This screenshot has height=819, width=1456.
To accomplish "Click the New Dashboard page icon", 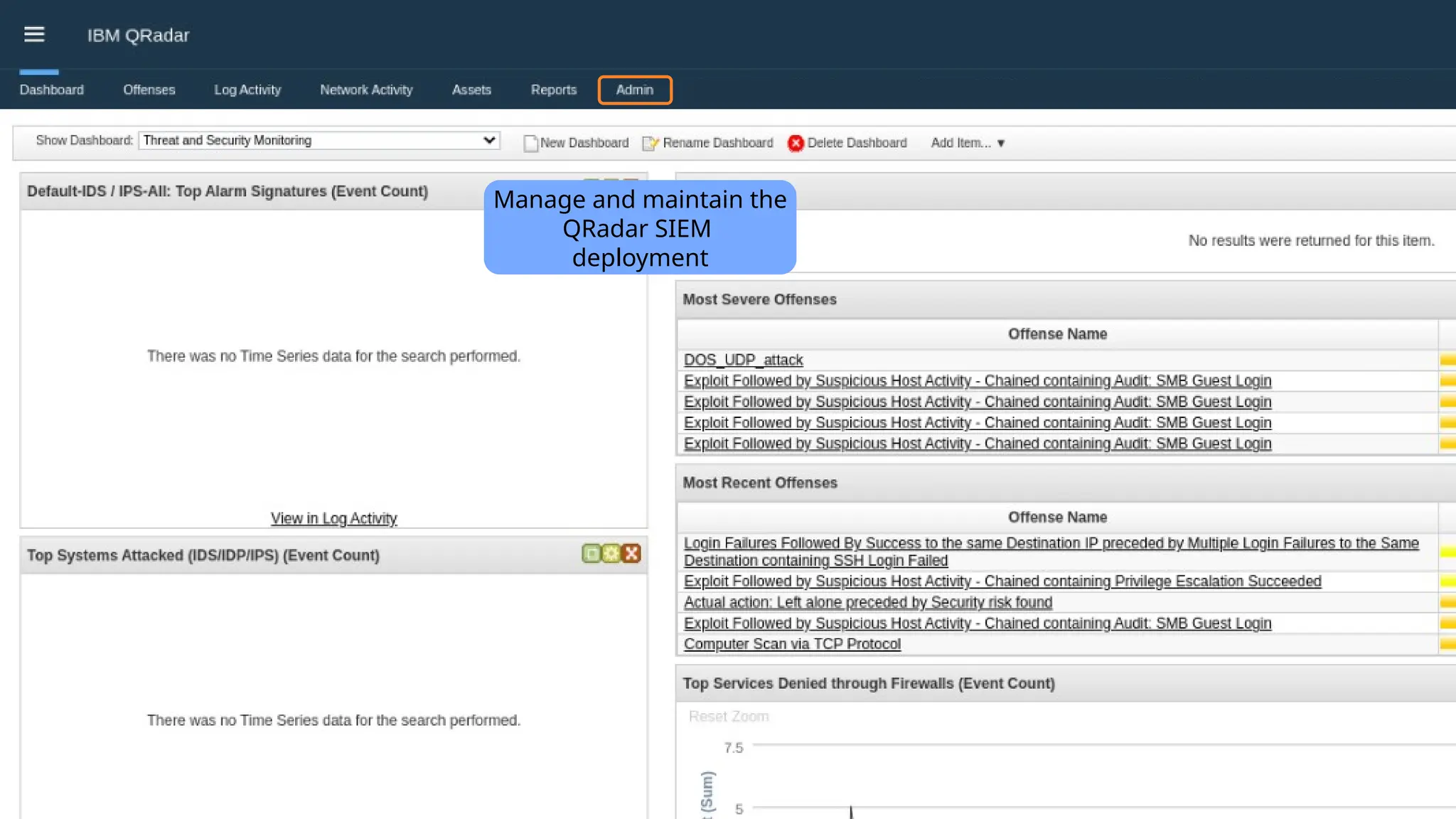I will click(x=530, y=144).
